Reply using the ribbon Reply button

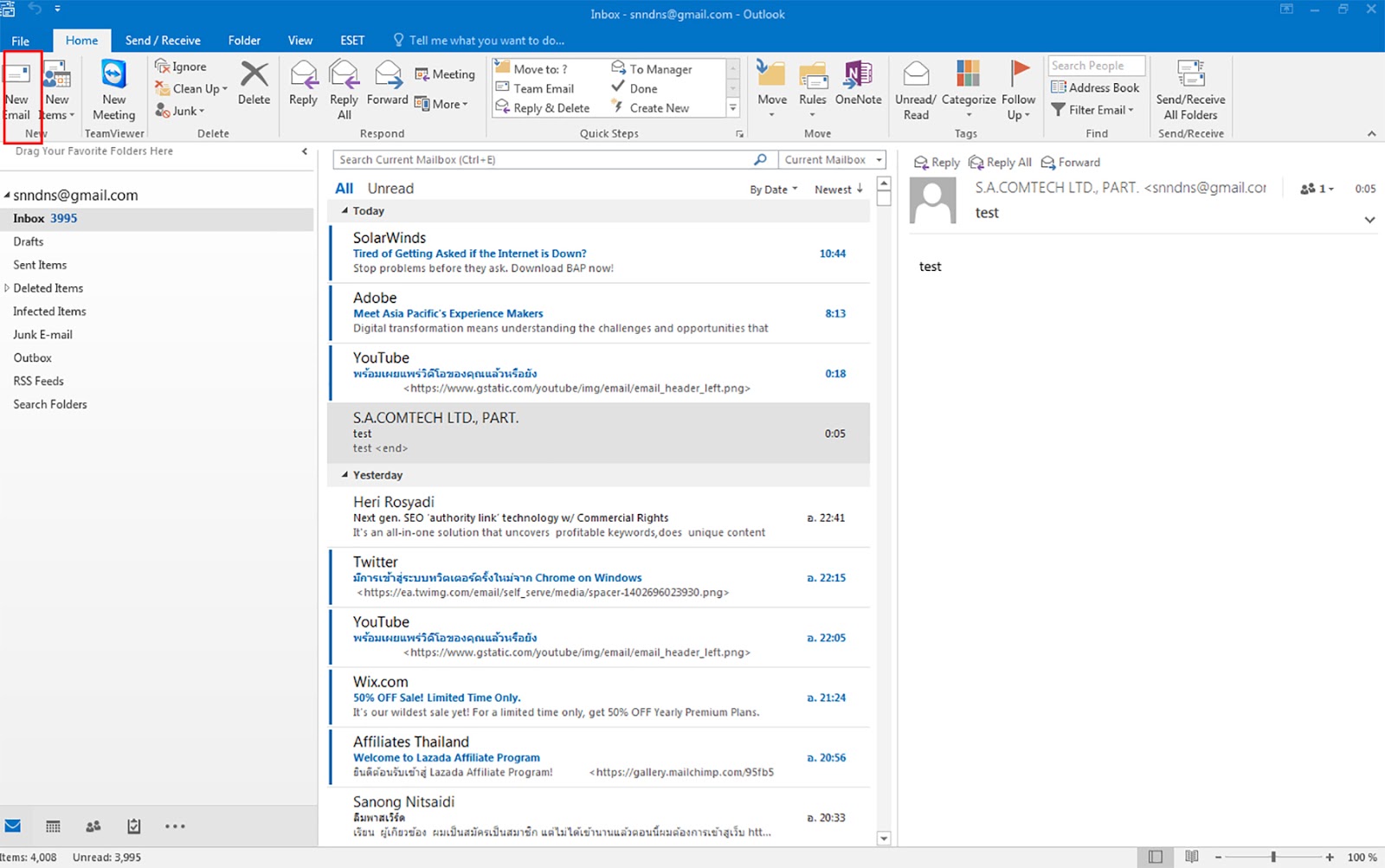[303, 83]
